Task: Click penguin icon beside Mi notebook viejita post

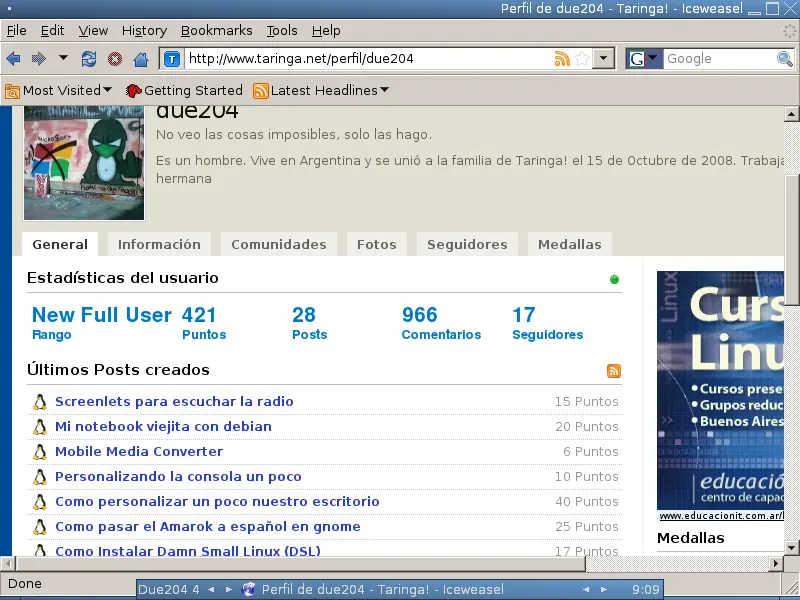Action: [40, 427]
